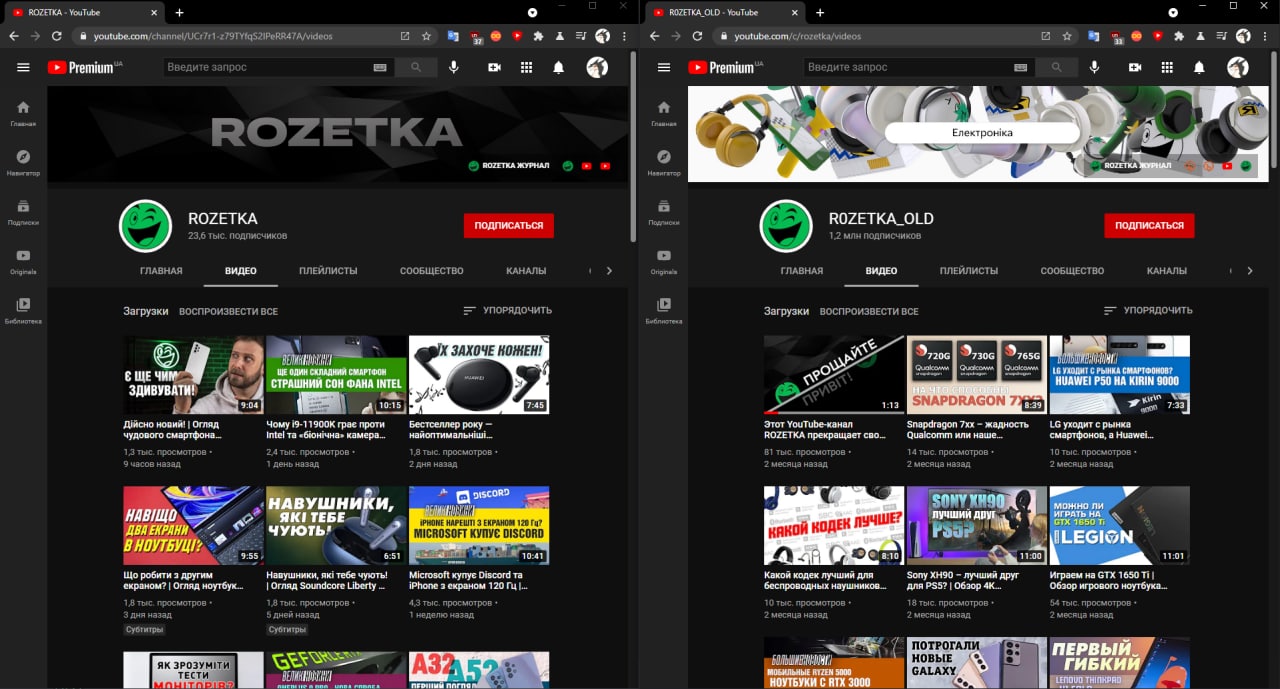Open new browser tab in ROZETKA window
Screen dimensions: 1280x689
[x=179, y=12]
